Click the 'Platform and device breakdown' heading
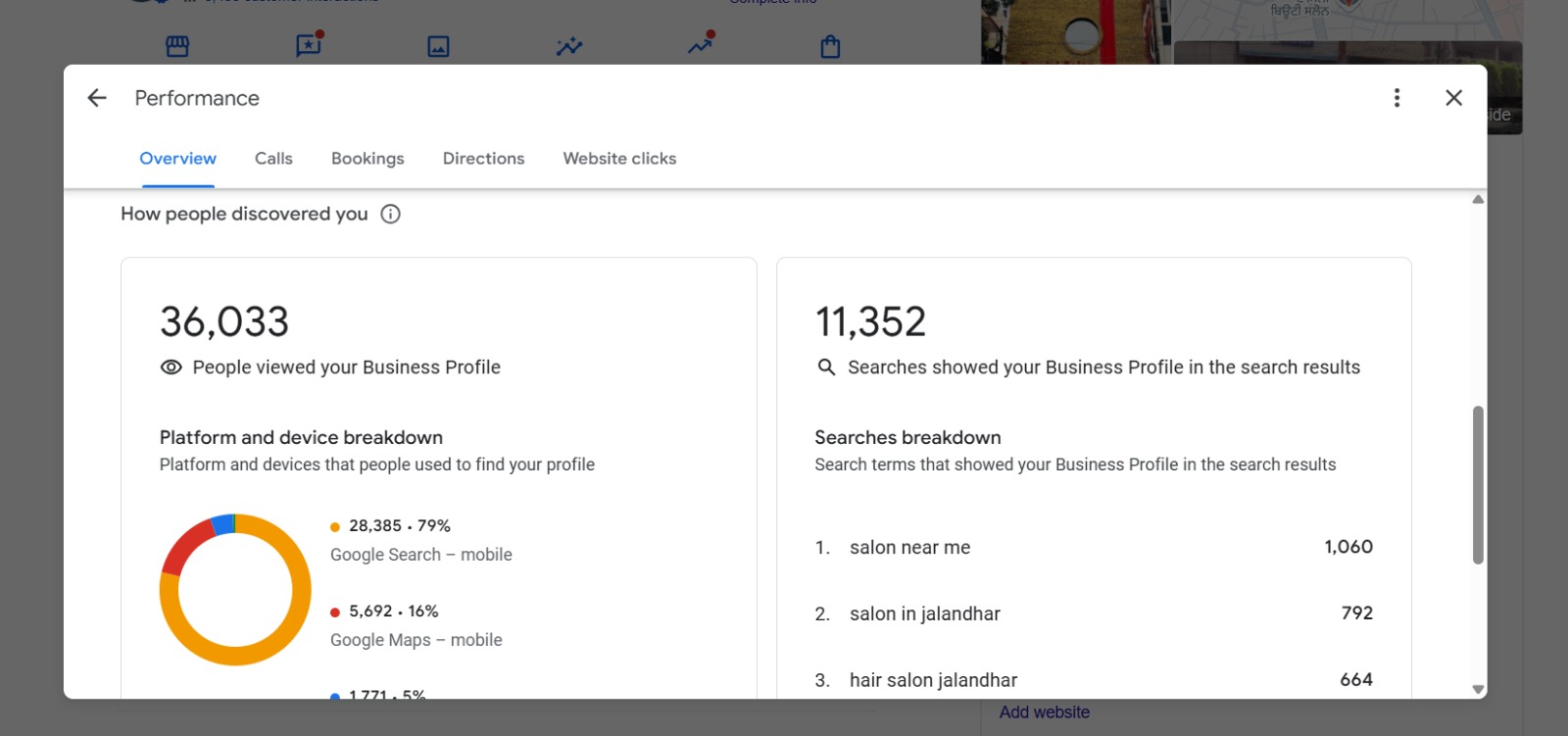Viewport: 1568px width, 736px height. pyautogui.click(x=301, y=437)
